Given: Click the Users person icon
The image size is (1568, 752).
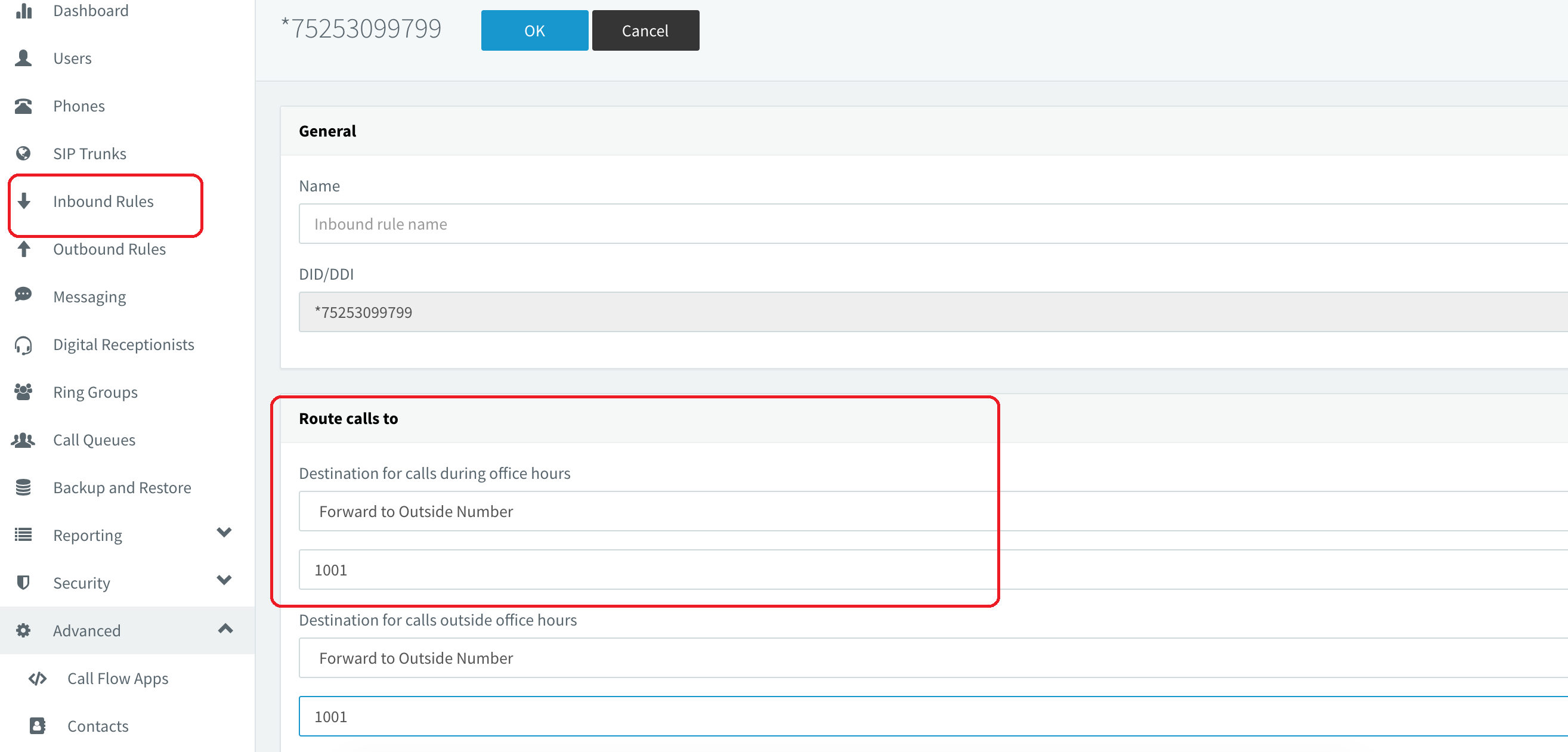Looking at the screenshot, I should point(24,58).
